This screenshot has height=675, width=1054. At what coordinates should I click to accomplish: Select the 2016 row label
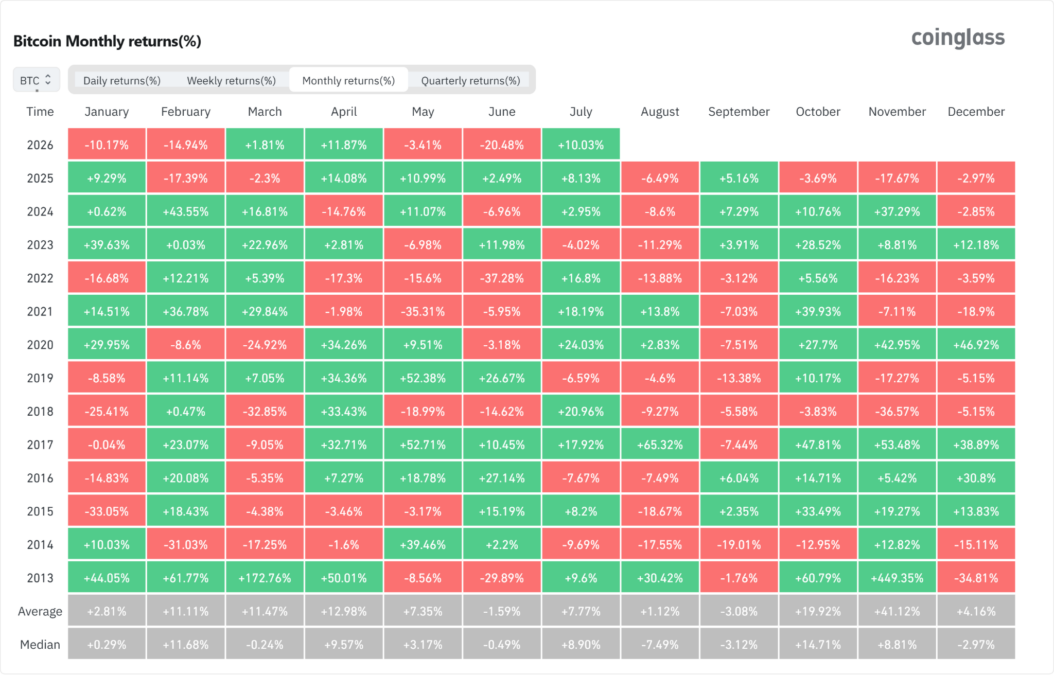coord(40,478)
